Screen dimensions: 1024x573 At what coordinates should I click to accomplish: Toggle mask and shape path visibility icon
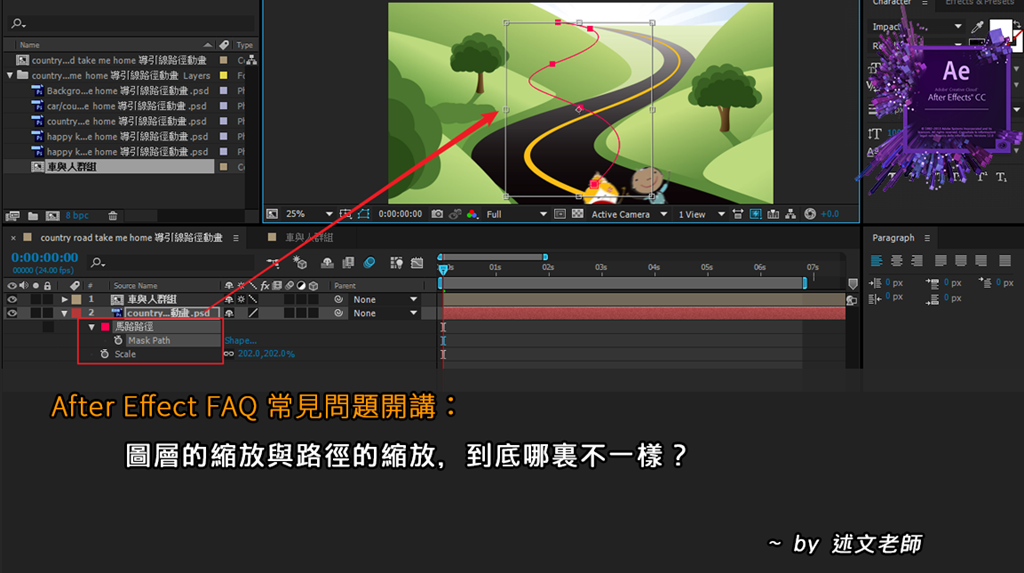[364, 214]
